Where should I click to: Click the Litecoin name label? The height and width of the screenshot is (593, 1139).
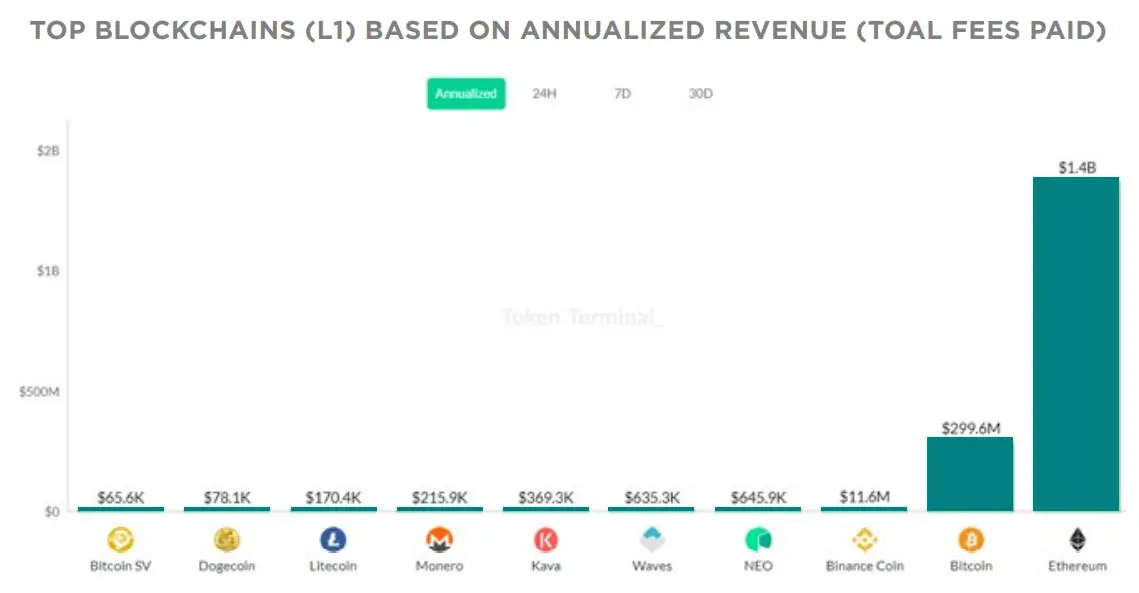333,566
